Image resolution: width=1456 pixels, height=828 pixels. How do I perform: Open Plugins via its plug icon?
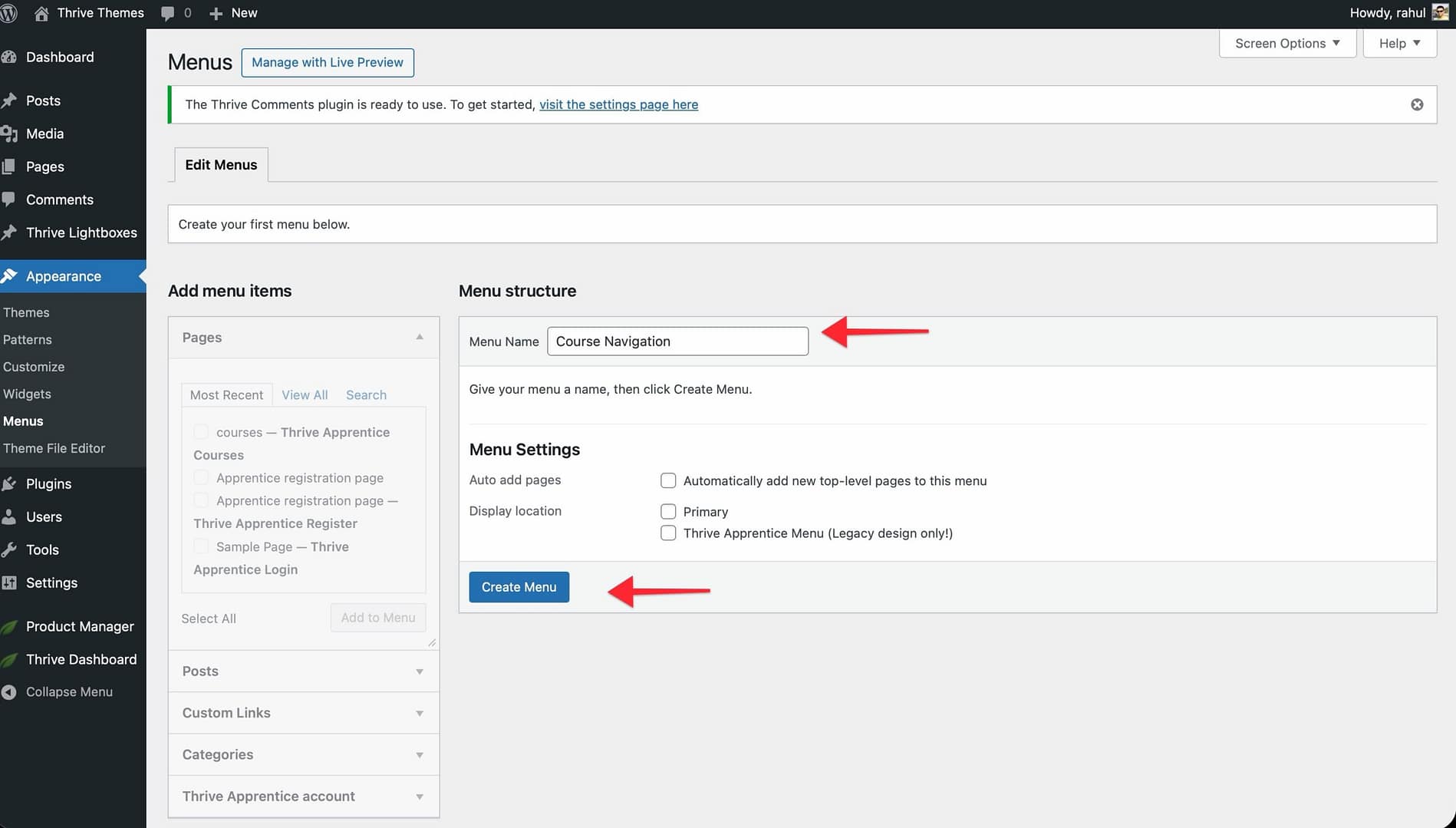pyautogui.click(x=9, y=483)
